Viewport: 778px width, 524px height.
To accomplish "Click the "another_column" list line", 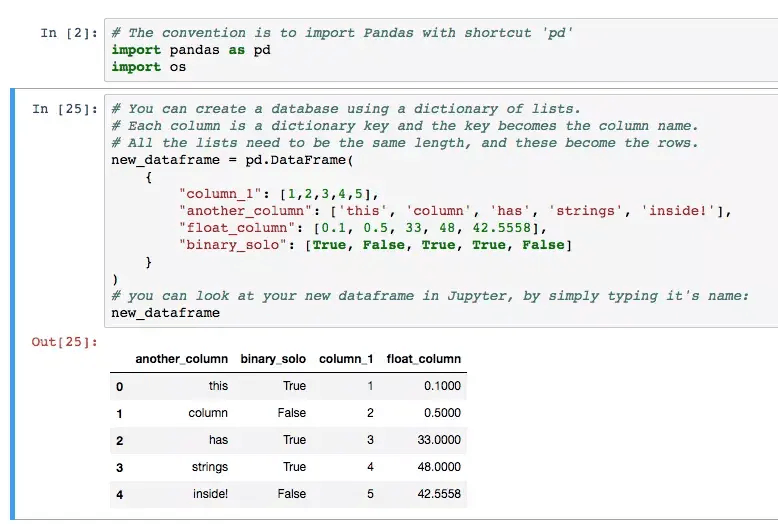I will 455,210.
